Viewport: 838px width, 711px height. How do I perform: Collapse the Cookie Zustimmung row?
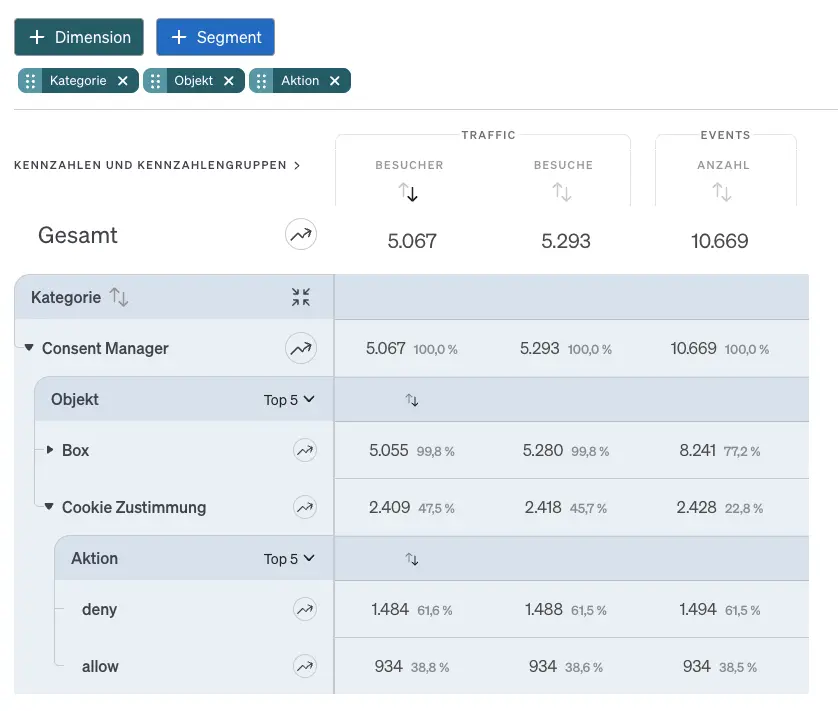49,508
